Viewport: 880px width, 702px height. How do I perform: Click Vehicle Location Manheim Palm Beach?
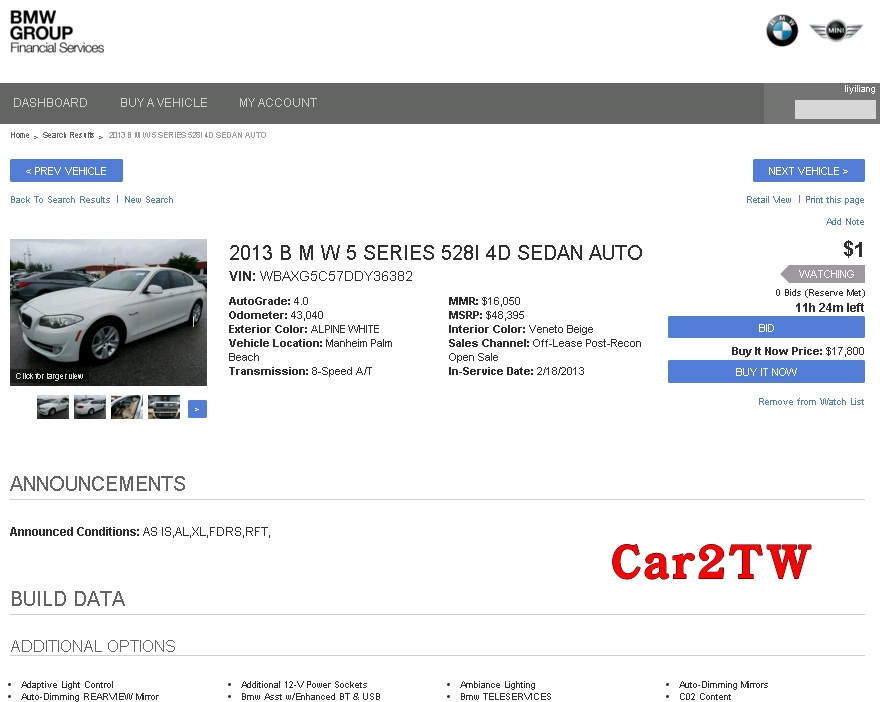coord(310,350)
